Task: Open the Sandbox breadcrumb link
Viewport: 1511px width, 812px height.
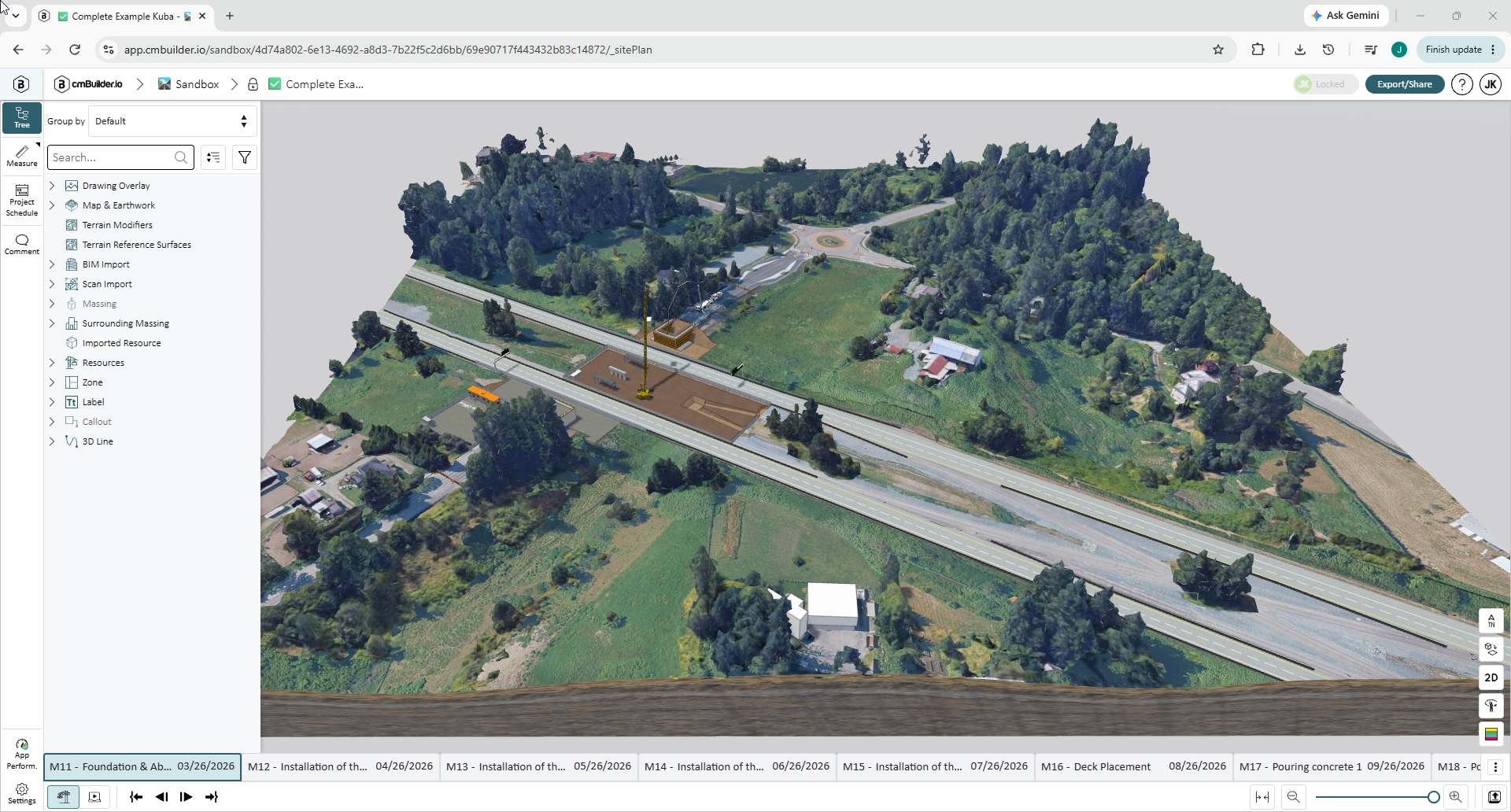Action: 188,84
